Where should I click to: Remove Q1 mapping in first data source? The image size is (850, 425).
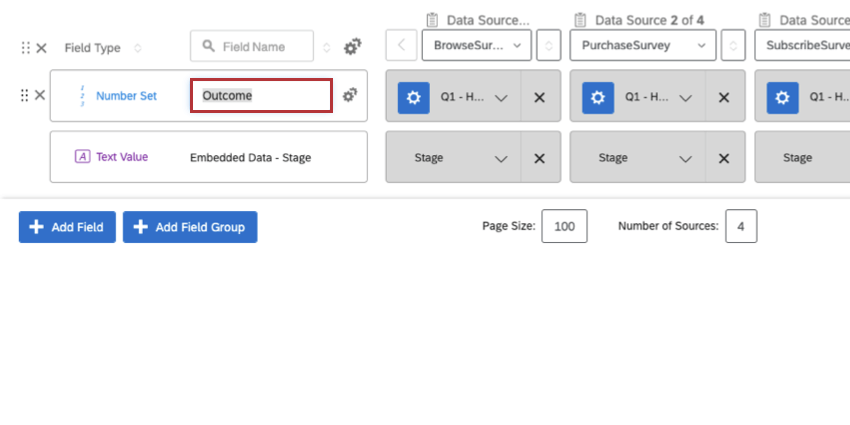tap(539, 97)
